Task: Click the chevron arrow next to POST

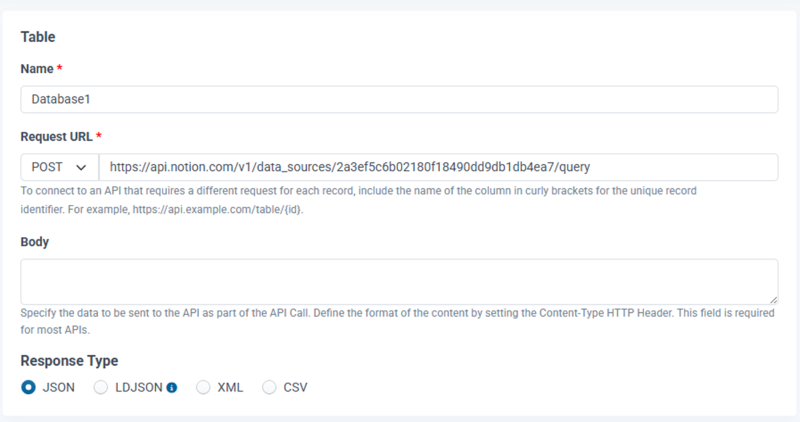Action: pyautogui.click(x=81, y=167)
